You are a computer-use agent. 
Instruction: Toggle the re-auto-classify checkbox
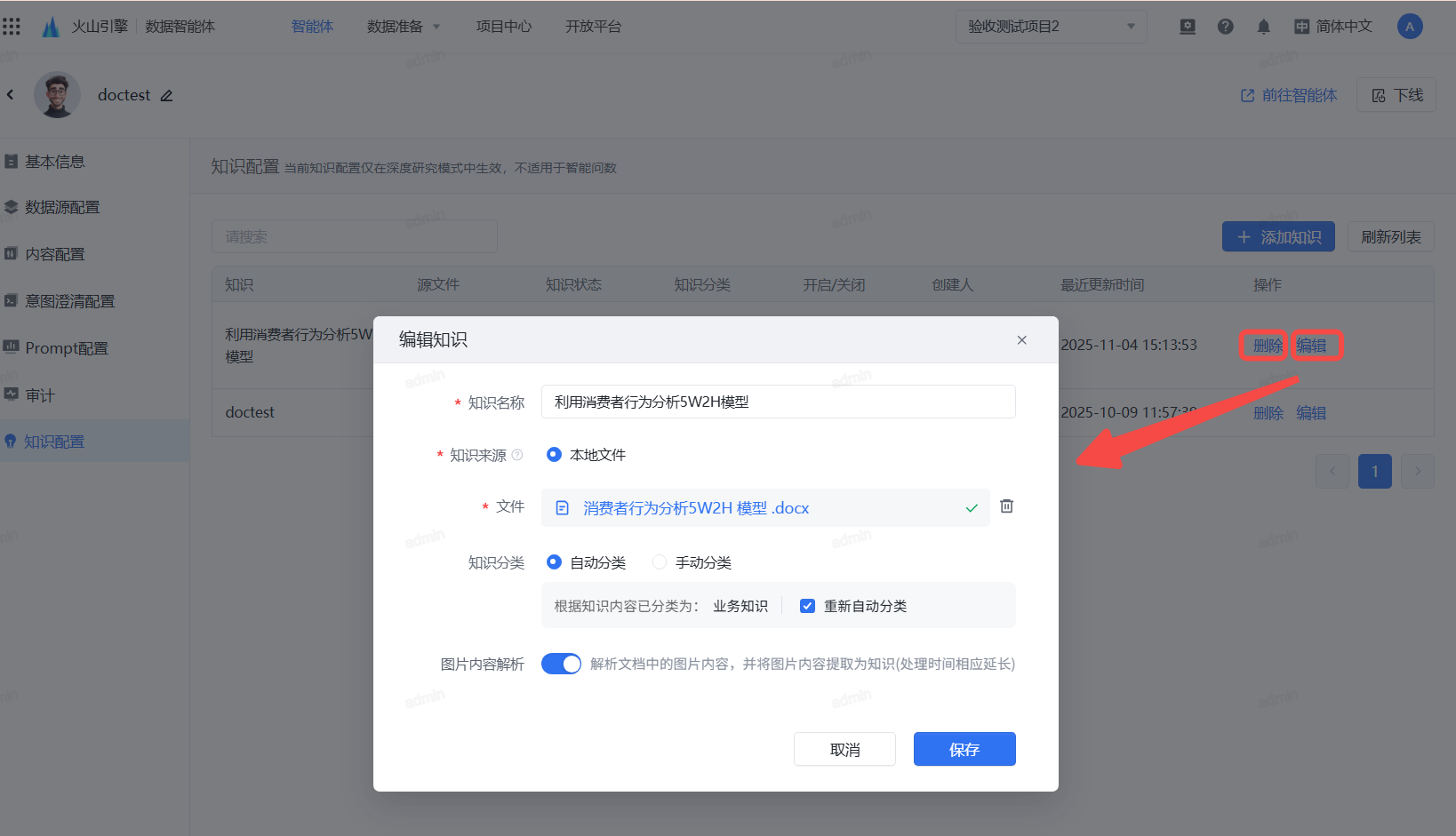[x=807, y=606]
